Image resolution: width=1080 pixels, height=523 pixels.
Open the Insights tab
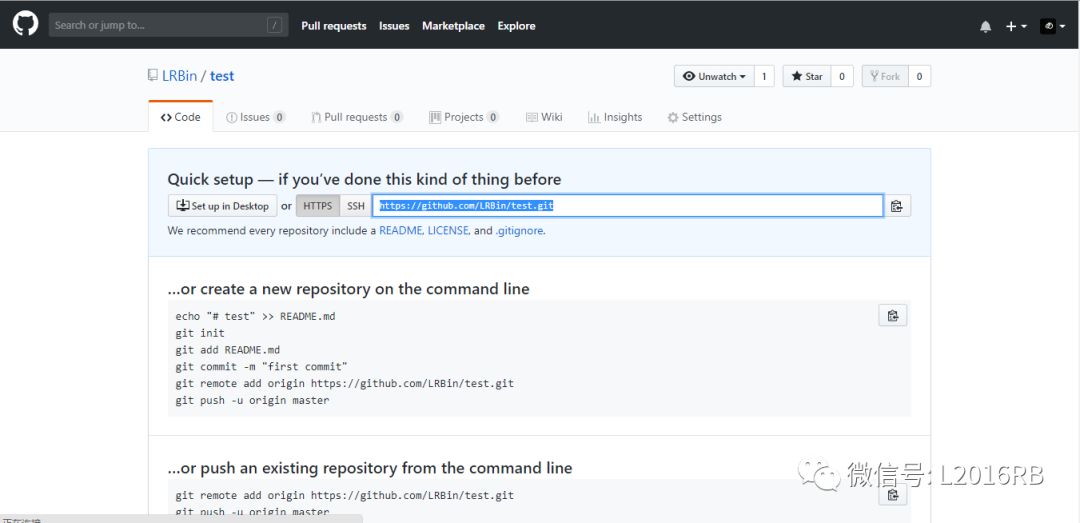pos(615,117)
